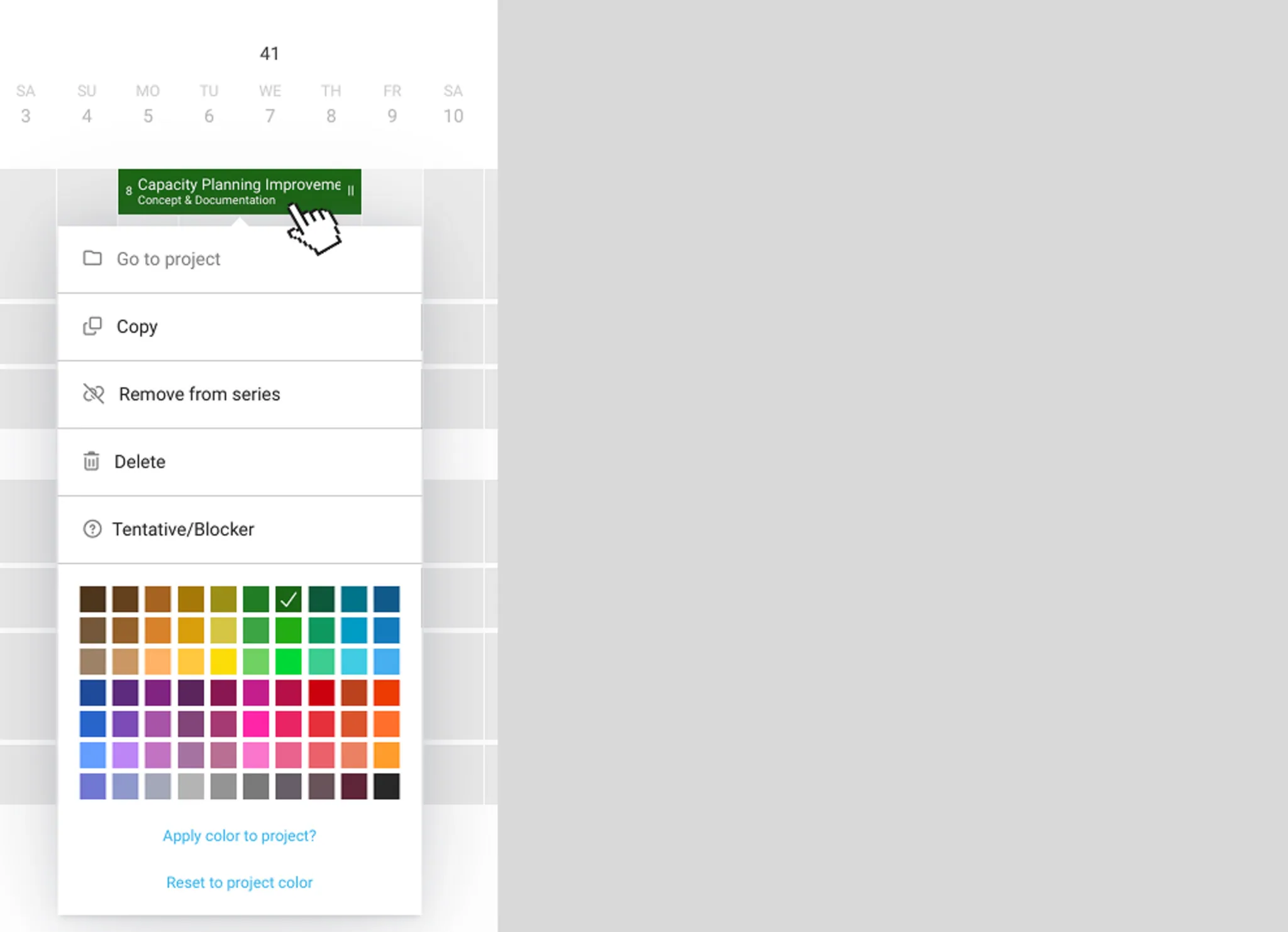Click the Saturday 10 date header
The height and width of the screenshot is (932, 1288).
coord(453,104)
